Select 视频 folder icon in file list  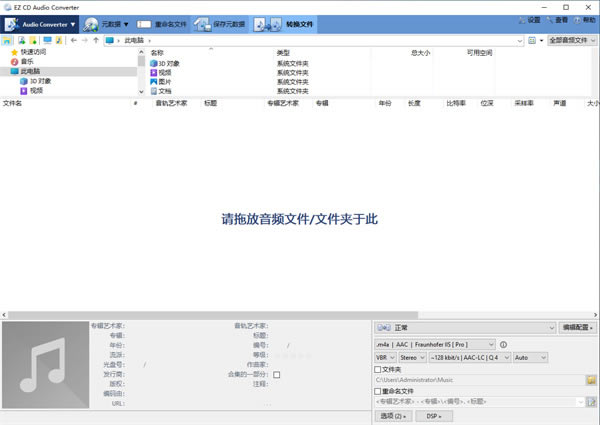153,73
